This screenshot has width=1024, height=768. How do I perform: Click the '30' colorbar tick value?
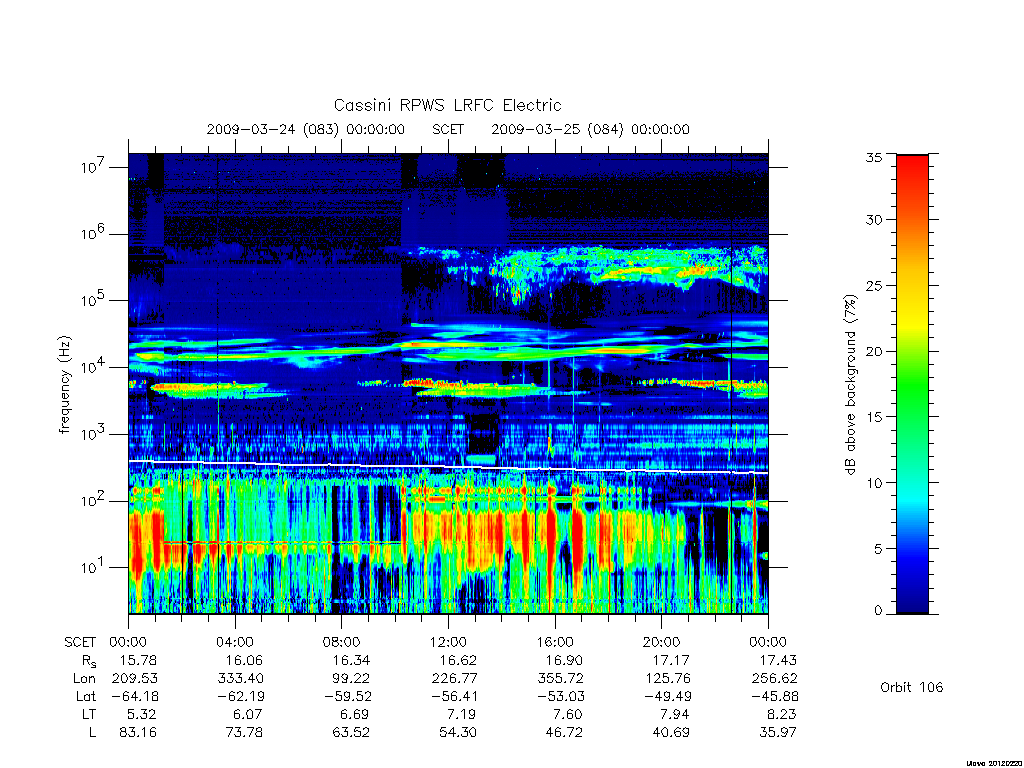pos(874,220)
